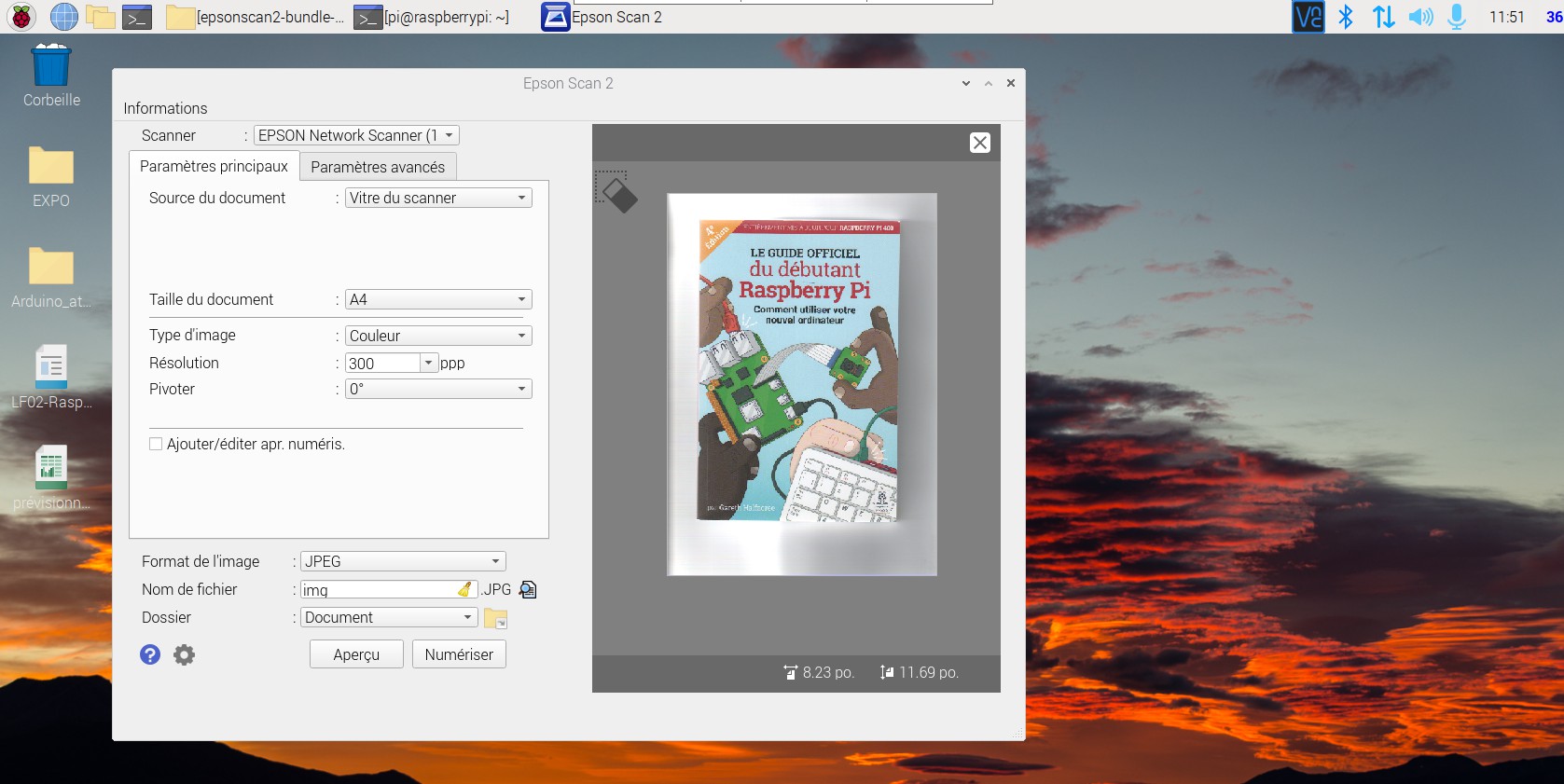Image resolution: width=1564 pixels, height=784 pixels.
Task: Select the EXPO desktop folder
Action: [x=51, y=176]
